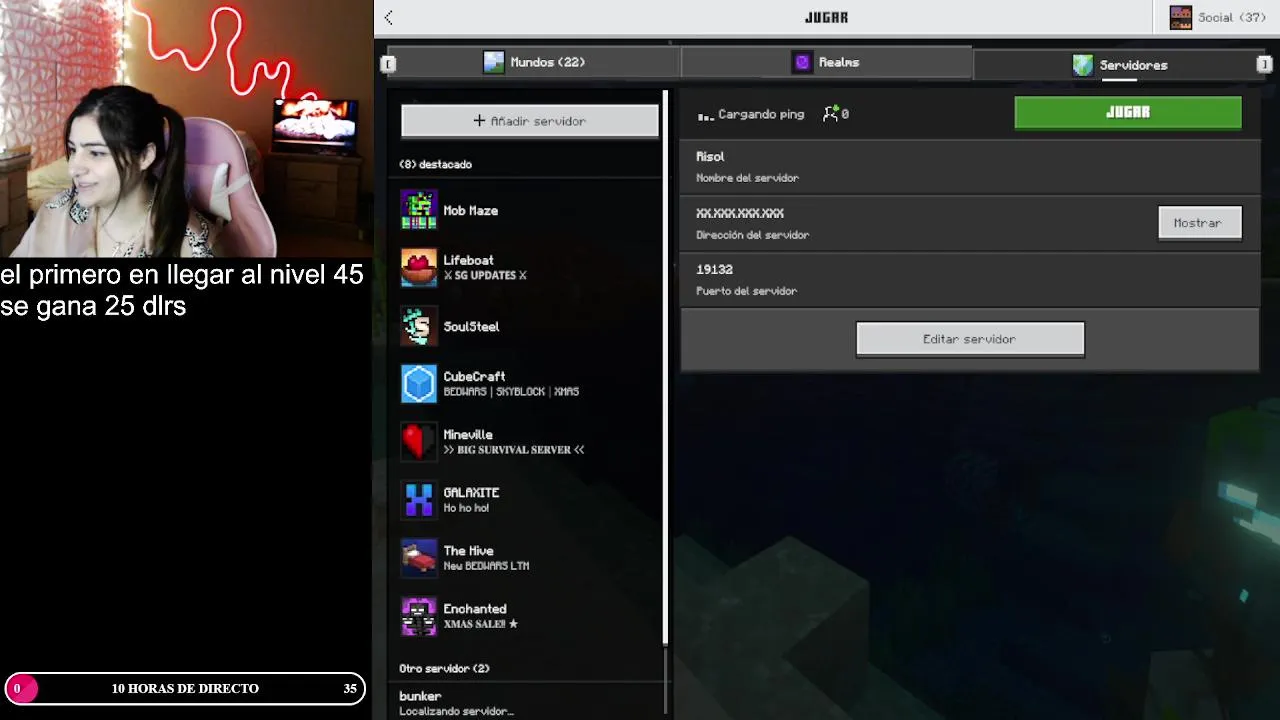Screen dimensions: 1280x720
Task: Select the Lifeboat server icon
Action: [x=419, y=268]
